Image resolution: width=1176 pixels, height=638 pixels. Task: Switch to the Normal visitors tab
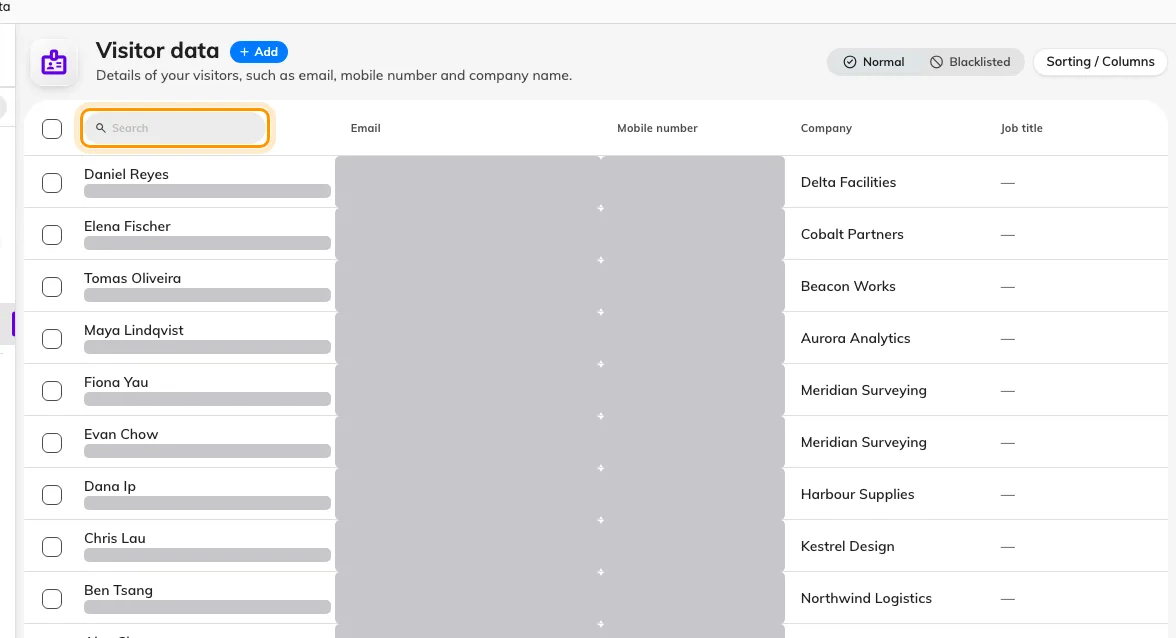click(874, 62)
